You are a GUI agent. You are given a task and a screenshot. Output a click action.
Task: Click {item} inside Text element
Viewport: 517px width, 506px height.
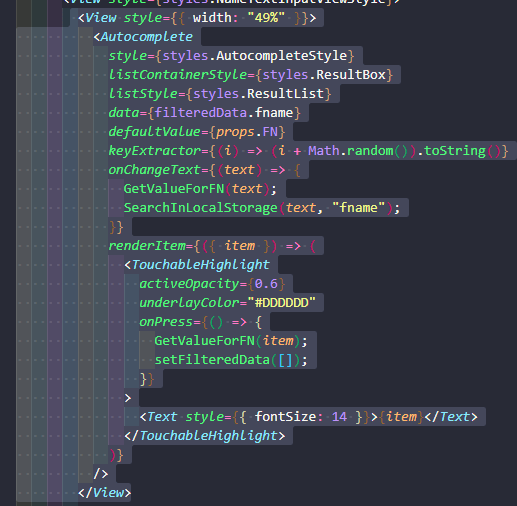(x=402, y=417)
